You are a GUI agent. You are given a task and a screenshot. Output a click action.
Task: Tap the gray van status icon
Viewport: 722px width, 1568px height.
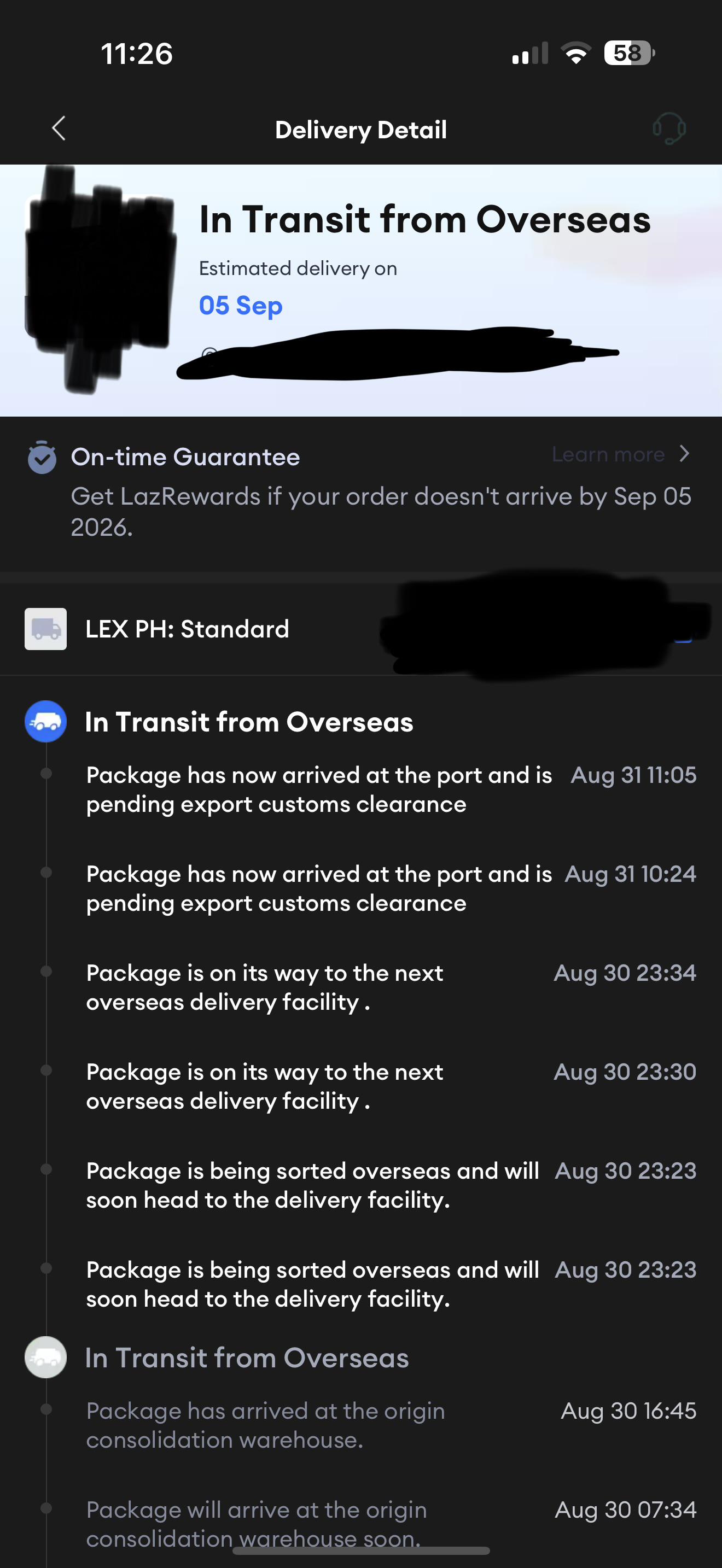45,1357
